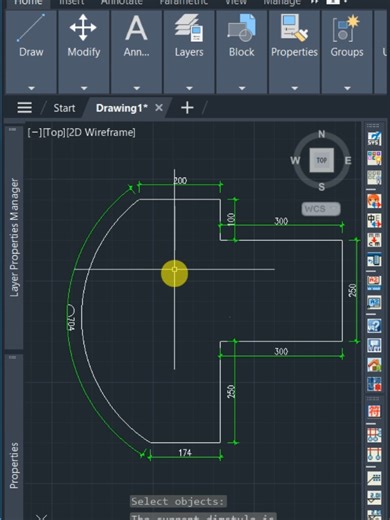
Task: Open the collapsed Properties palette on left
Action: 14,465
